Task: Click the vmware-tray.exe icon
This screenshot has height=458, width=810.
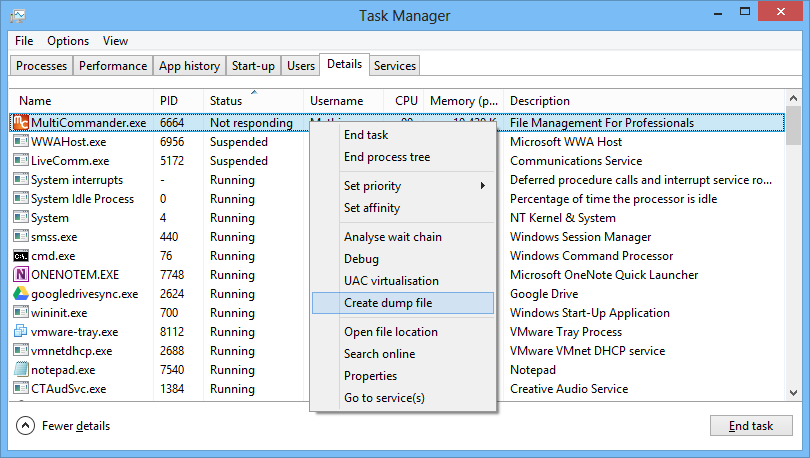Action: click(x=21, y=331)
